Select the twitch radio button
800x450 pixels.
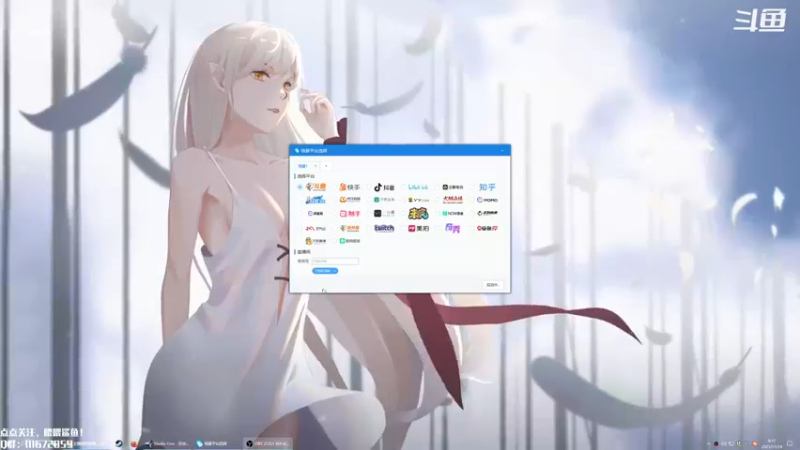coord(368,228)
